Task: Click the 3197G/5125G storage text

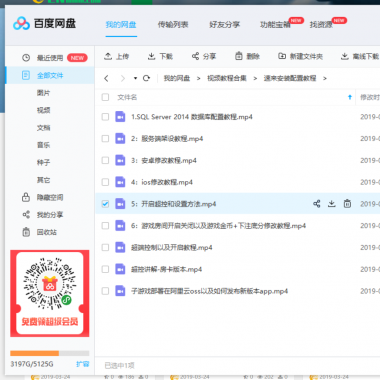Action: (32, 364)
